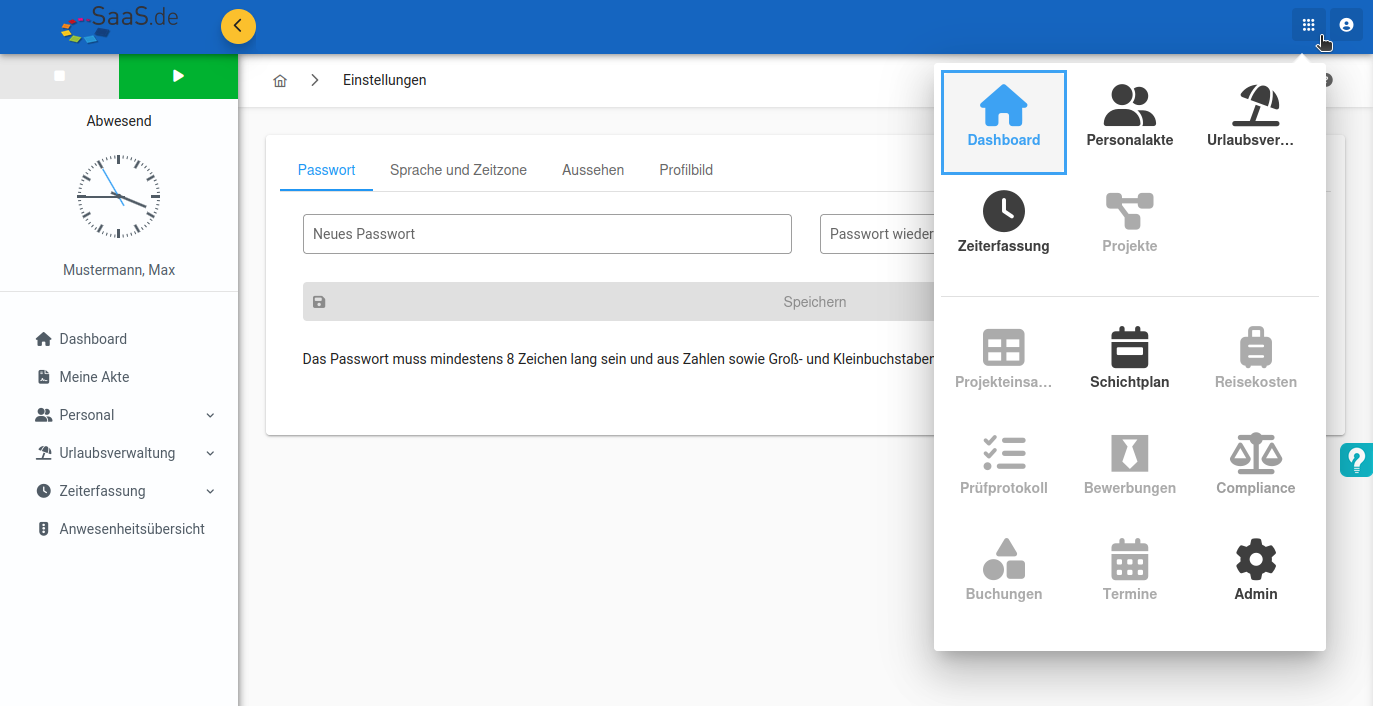Collapse the sidebar with yellow arrow
The image size is (1373, 706).
click(238, 26)
